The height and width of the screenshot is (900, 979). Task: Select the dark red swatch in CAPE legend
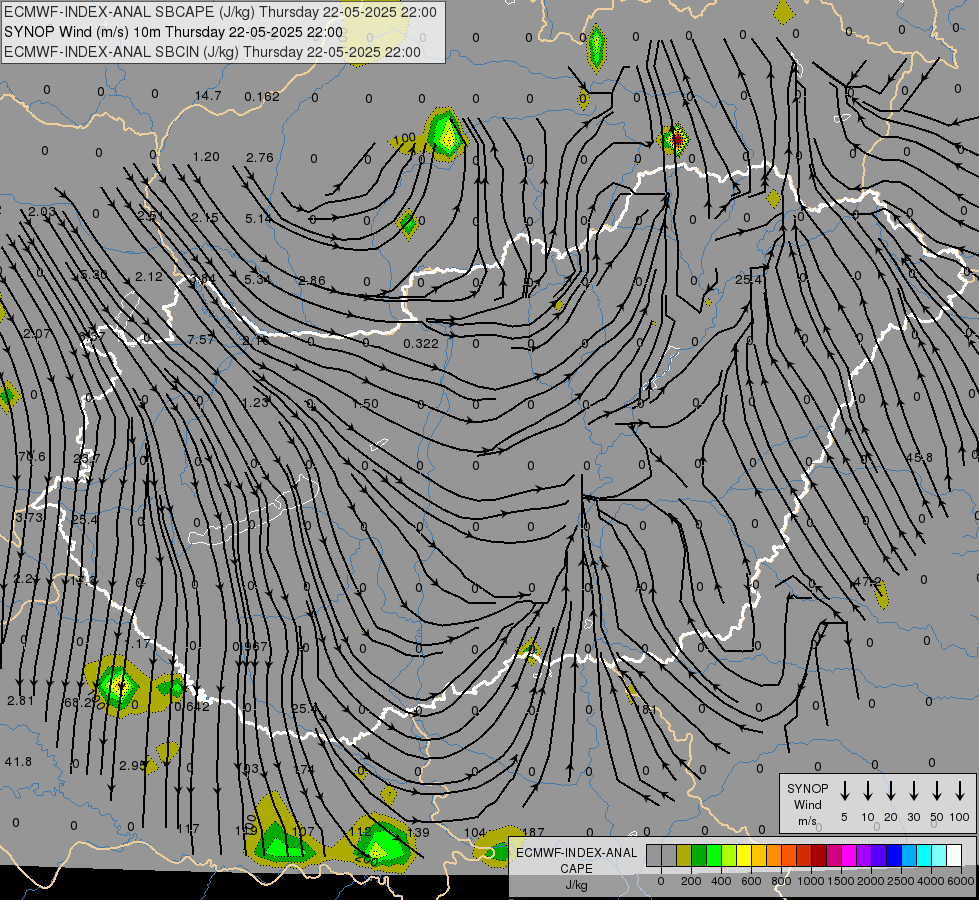(x=819, y=856)
